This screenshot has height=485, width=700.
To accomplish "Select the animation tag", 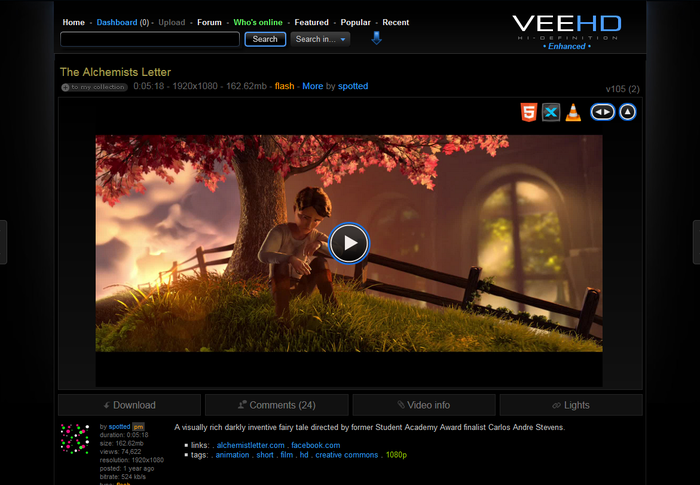I will [x=232, y=455].
